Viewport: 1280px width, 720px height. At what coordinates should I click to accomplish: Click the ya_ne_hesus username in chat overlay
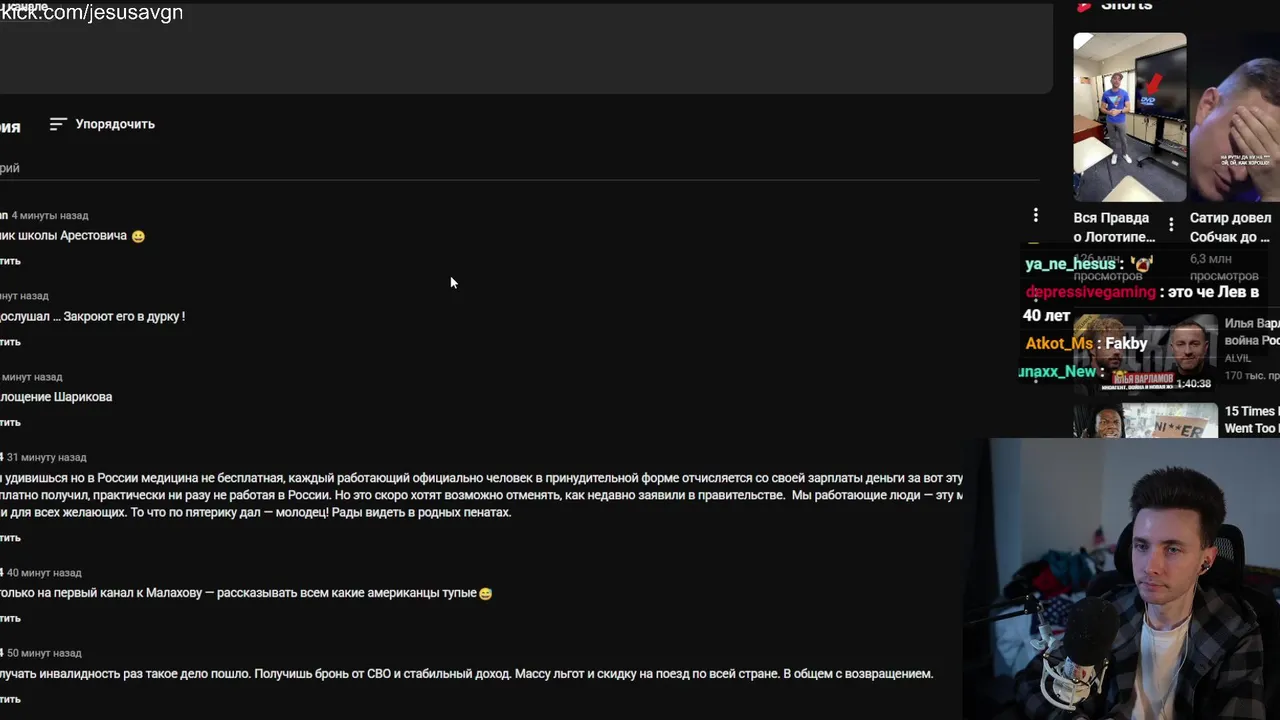click(1070, 264)
